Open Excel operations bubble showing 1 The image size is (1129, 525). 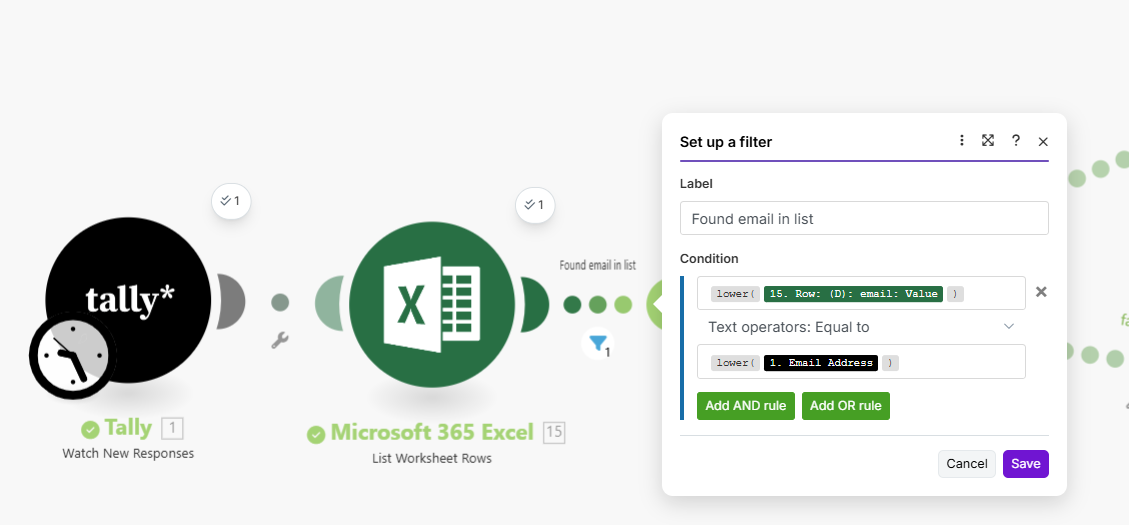click(x=535, y=205)
